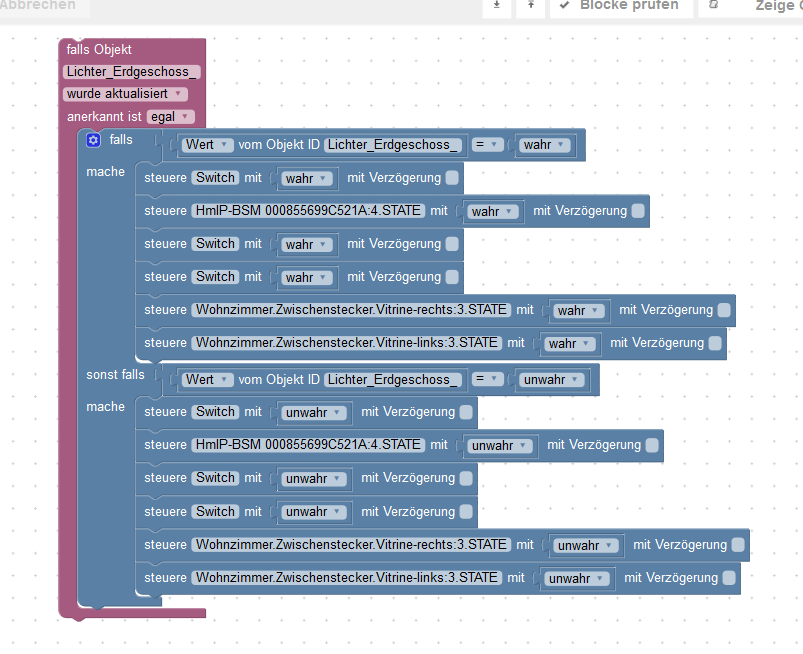
Task: Click the HmIP-BSM 000855699C521A:4.STATE field set to unwahr
Action: click(308, 445)
